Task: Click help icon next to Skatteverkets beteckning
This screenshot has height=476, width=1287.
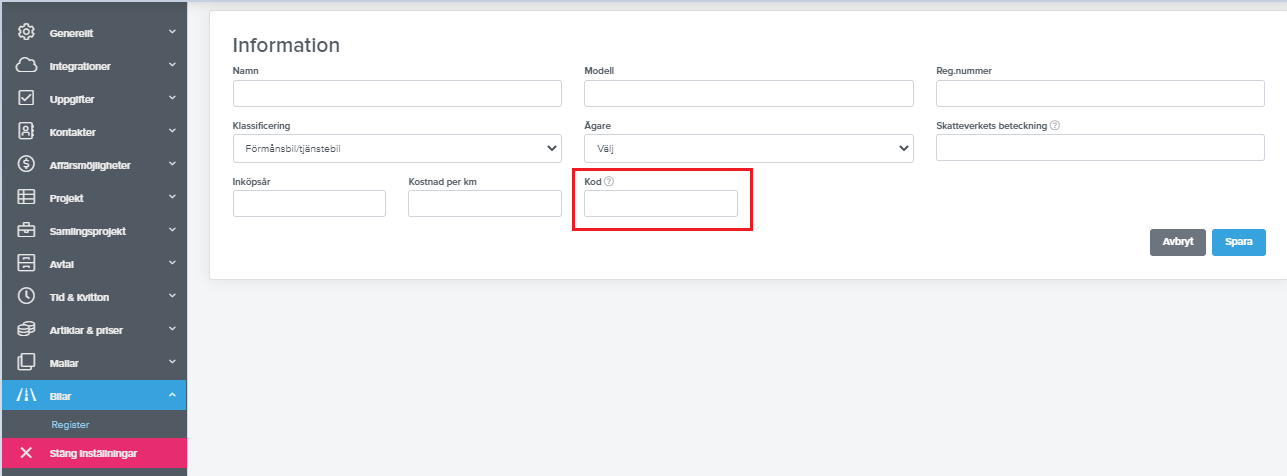Action: coord(1055,126)
